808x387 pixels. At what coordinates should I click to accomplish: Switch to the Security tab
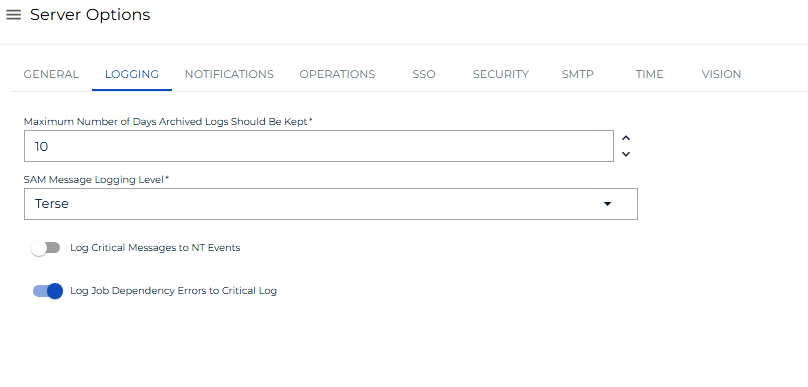click(x=501, y=74)
